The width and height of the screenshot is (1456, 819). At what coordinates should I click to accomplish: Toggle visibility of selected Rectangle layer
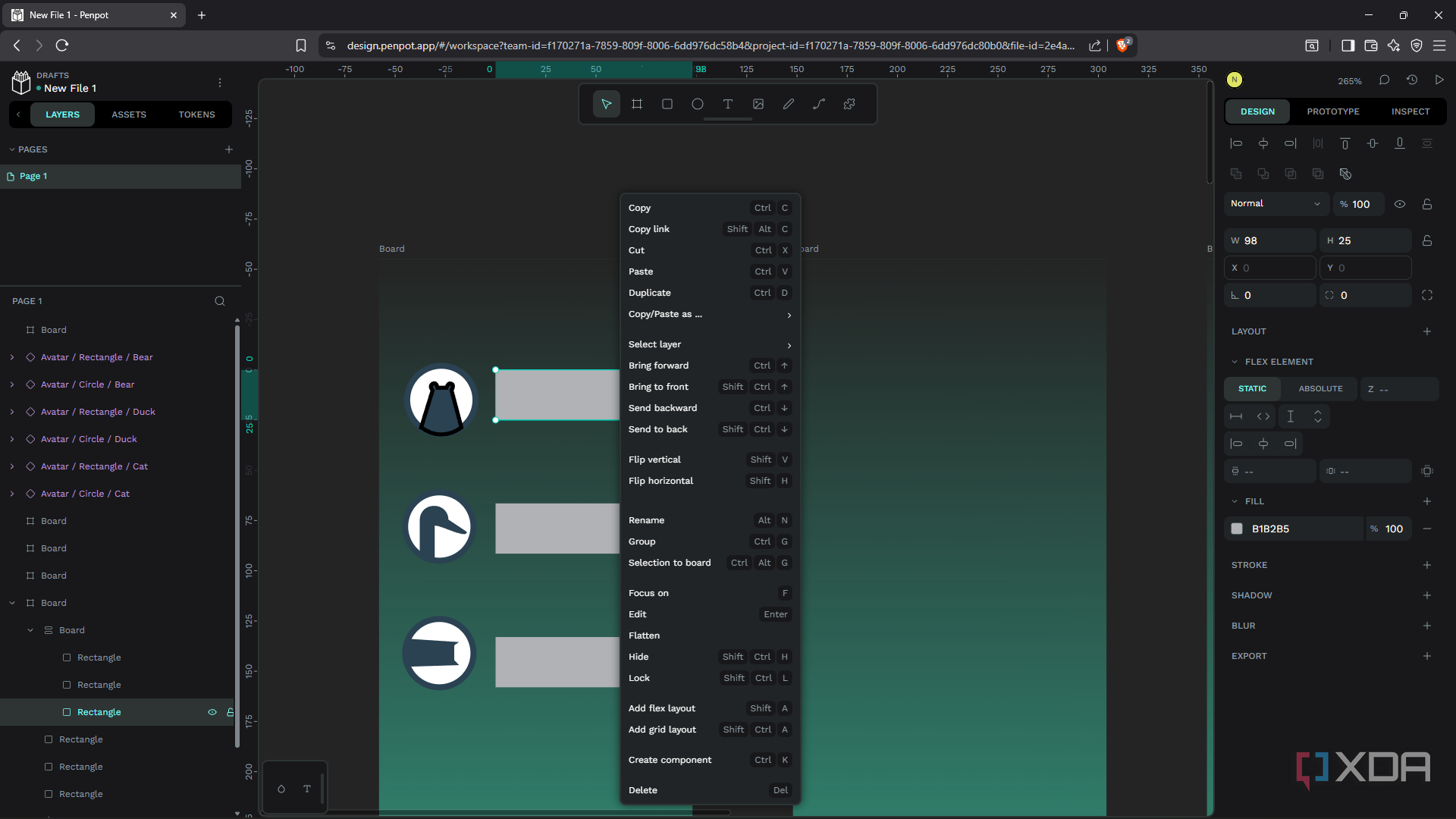click(x=212, y=712)
